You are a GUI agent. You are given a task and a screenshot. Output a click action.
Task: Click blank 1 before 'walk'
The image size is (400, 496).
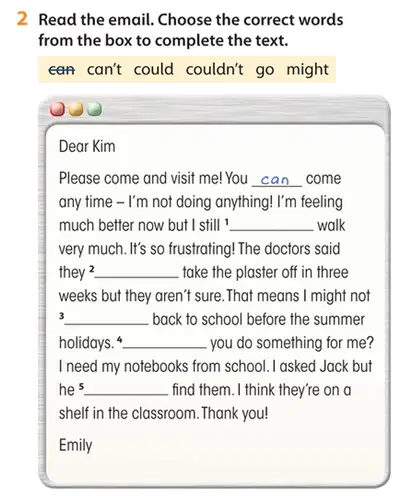coord(272,226)
